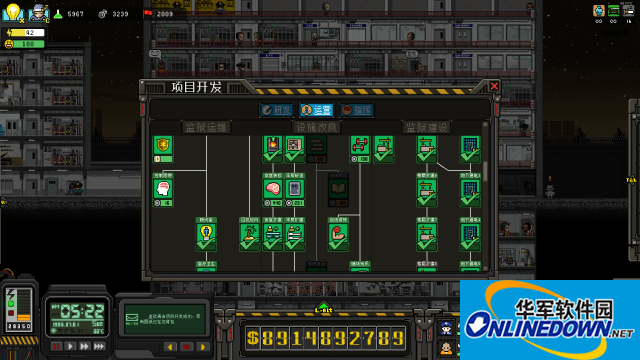Show the previous pager message
The width and height of the screenshot is (640, 360).
(170, 347)
